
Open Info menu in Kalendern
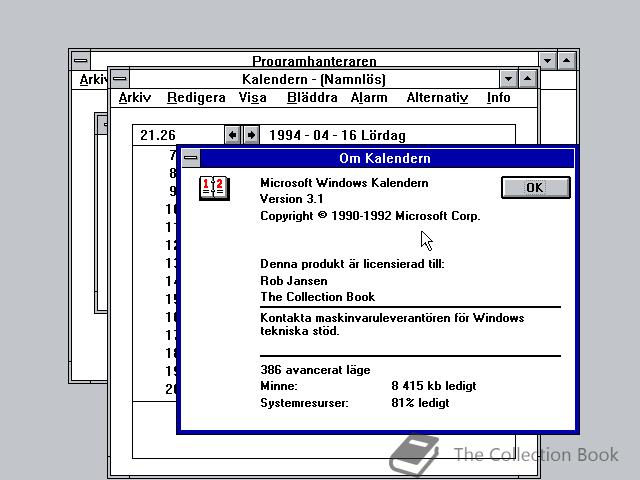point(498,98)
